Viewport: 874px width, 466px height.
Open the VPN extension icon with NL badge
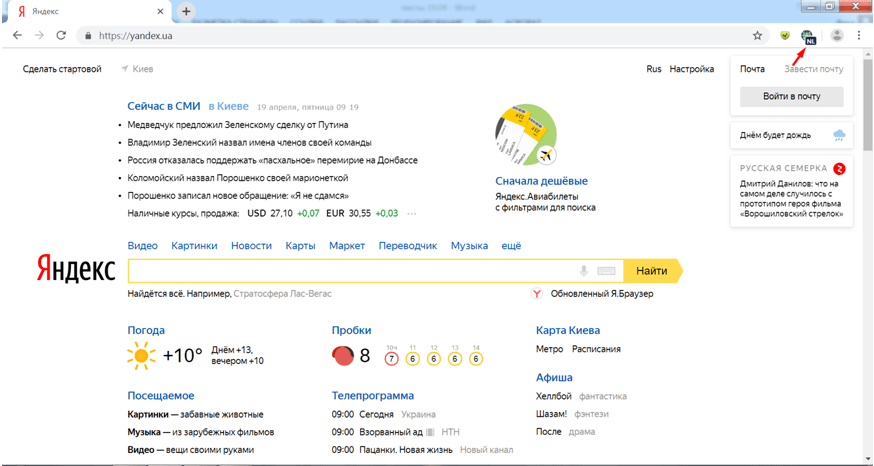(x=808, y=36)
